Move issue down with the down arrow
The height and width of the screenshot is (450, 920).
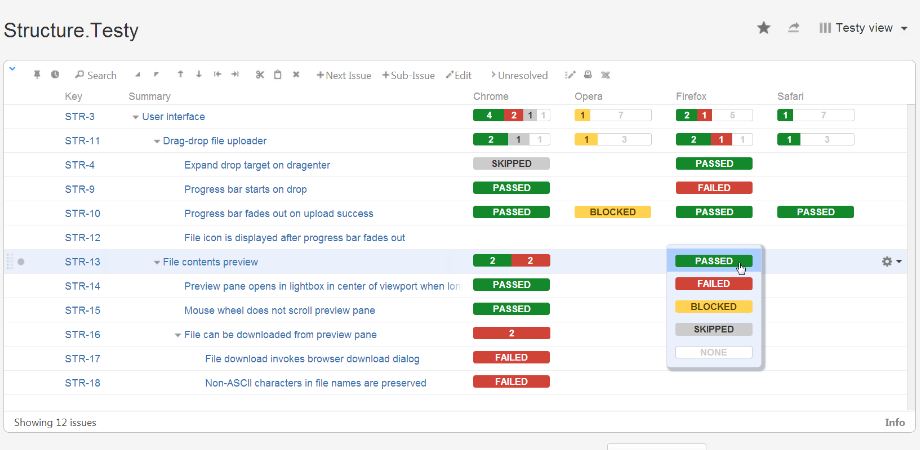[x=199, y=75]
